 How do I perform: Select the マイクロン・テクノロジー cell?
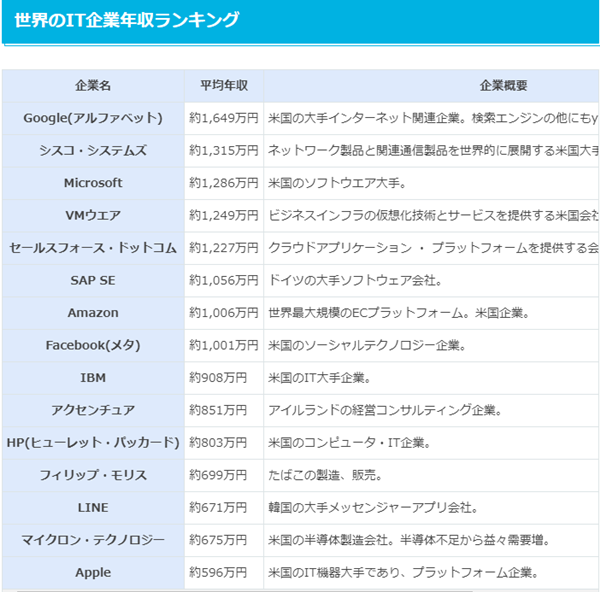pyautogui.click(x=93, y=540)
